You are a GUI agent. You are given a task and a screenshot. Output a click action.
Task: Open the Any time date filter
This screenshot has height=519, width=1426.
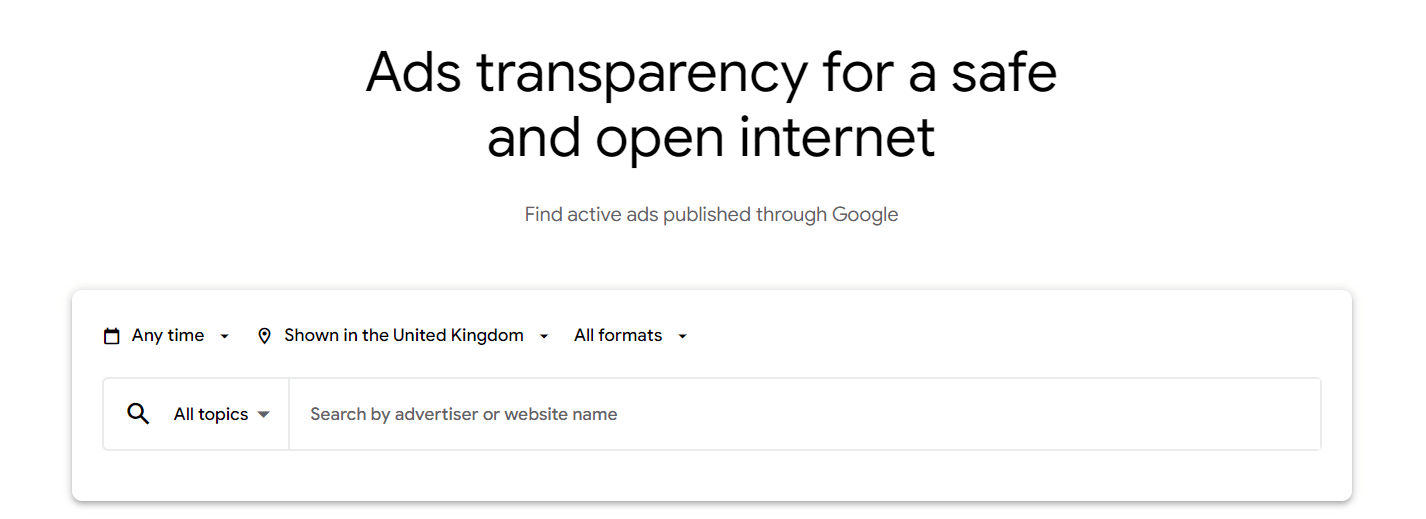[168, 336]
